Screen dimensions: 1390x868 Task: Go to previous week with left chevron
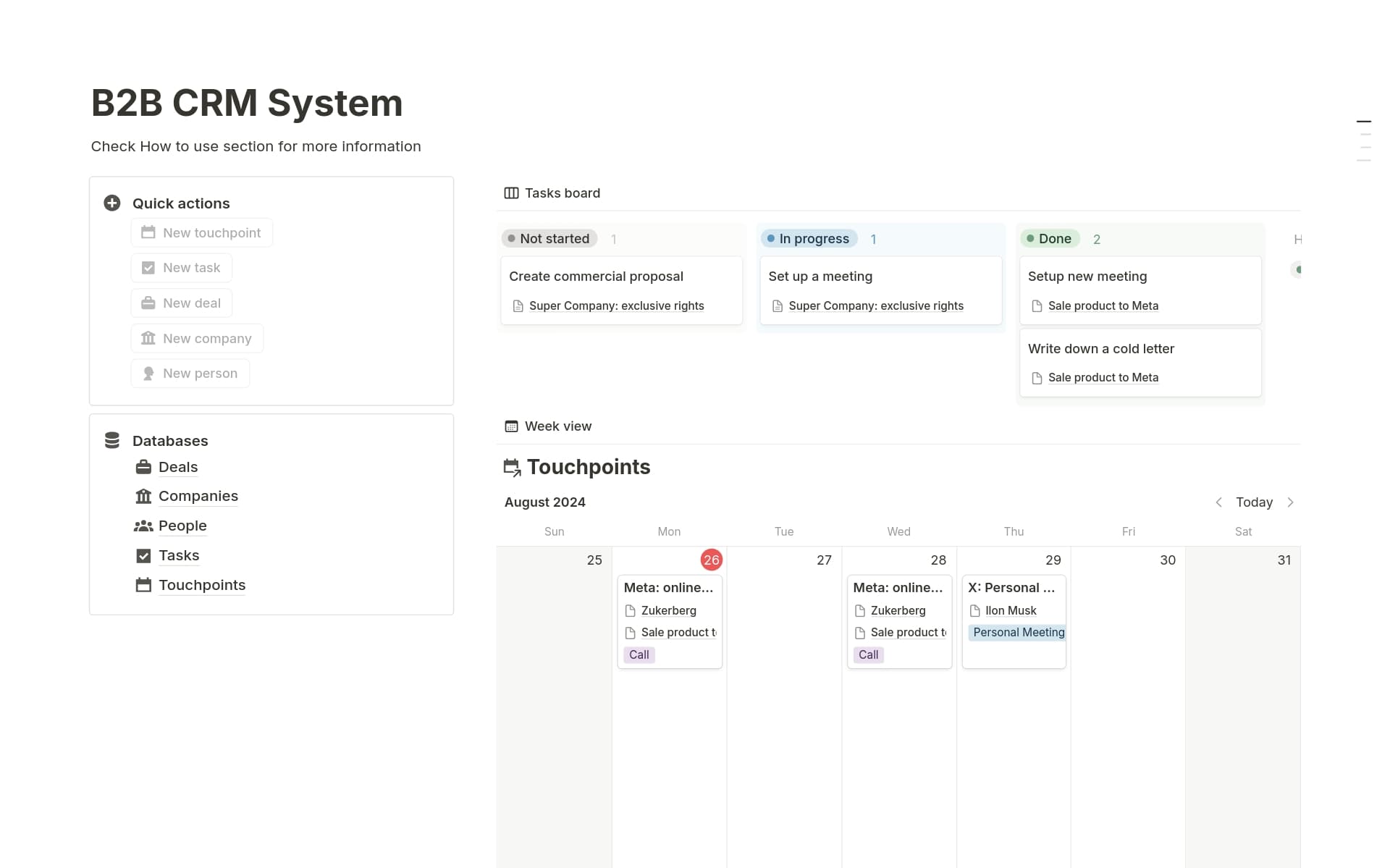1218,502
